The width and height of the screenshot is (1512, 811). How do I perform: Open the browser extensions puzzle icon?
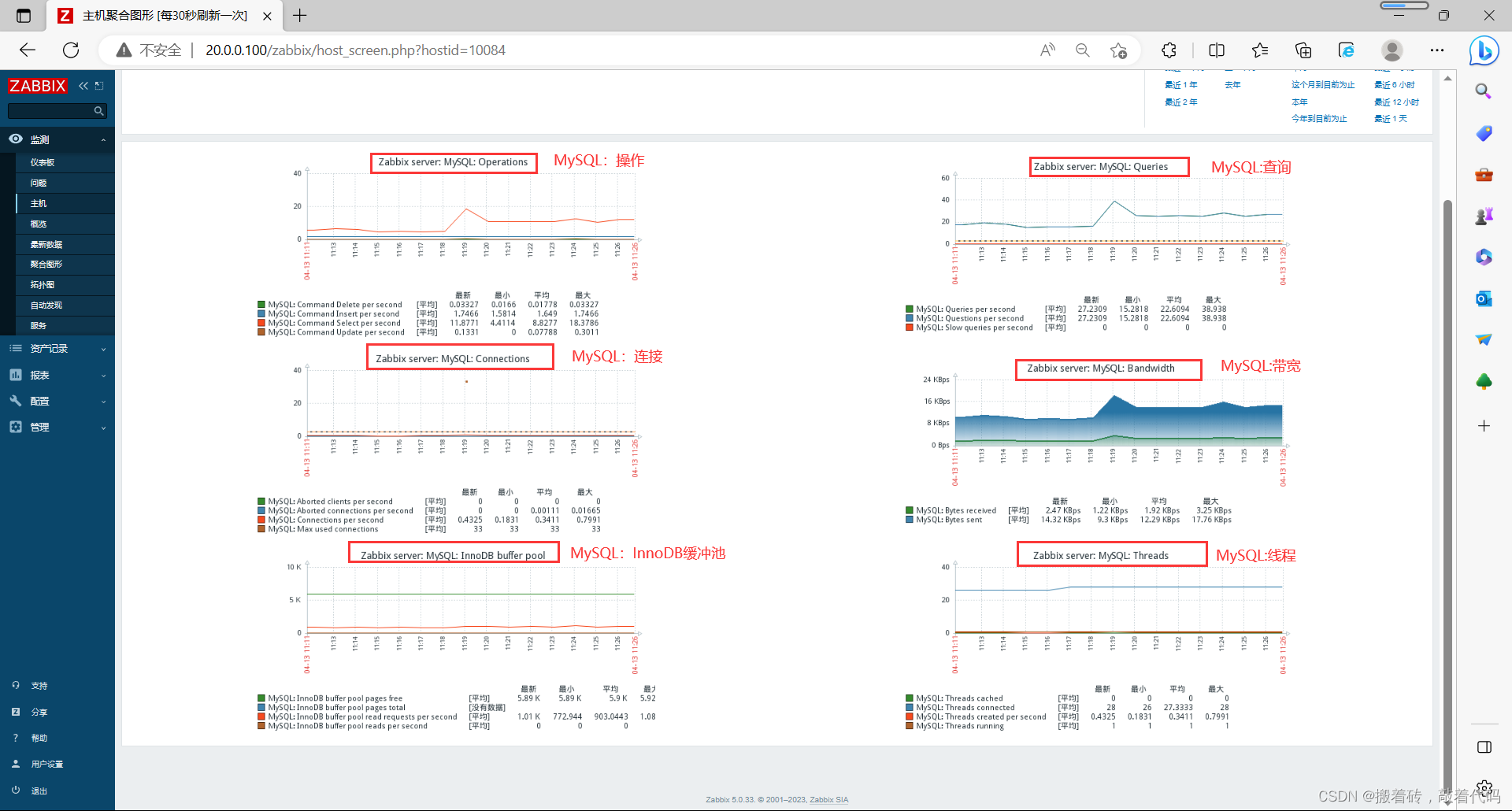point(1169,50)
